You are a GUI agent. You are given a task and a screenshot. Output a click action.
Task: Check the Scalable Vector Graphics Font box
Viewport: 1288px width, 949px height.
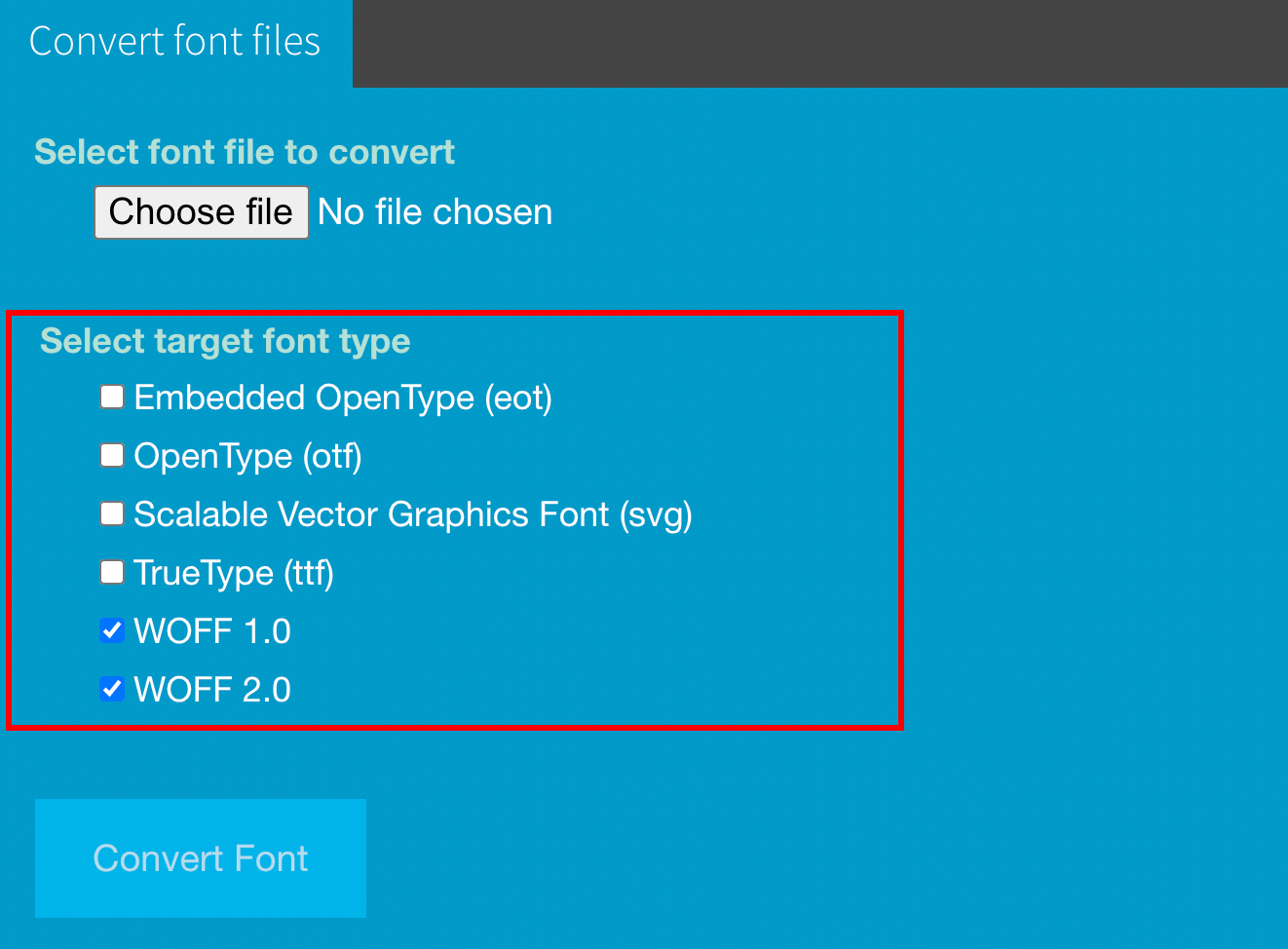112,513
